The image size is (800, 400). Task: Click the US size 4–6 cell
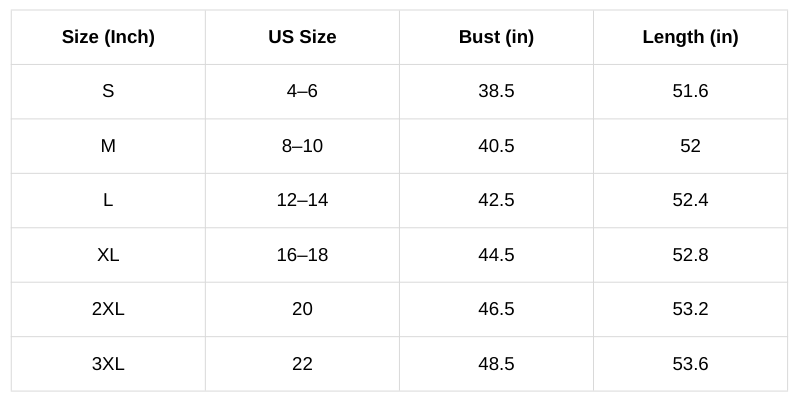pyautogui.click(x=302, y=91)
